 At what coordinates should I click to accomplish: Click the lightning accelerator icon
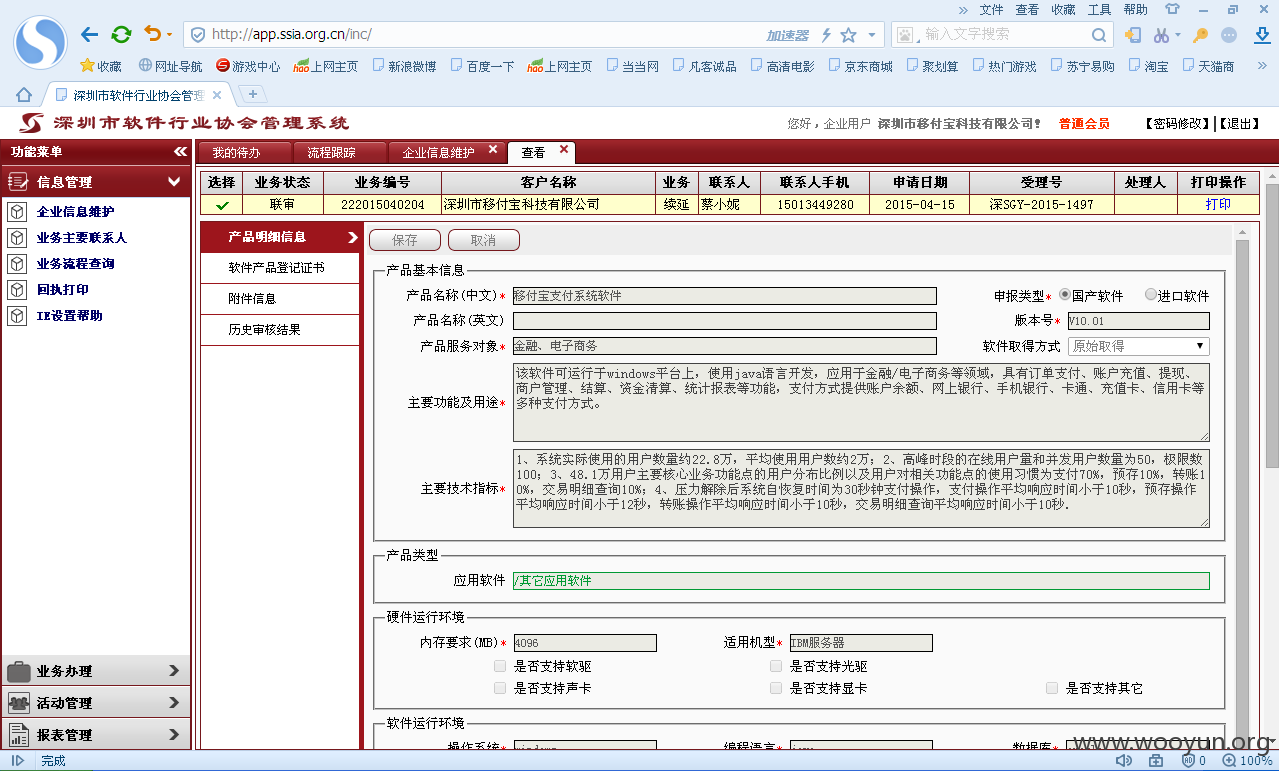(x=826, y=35)
